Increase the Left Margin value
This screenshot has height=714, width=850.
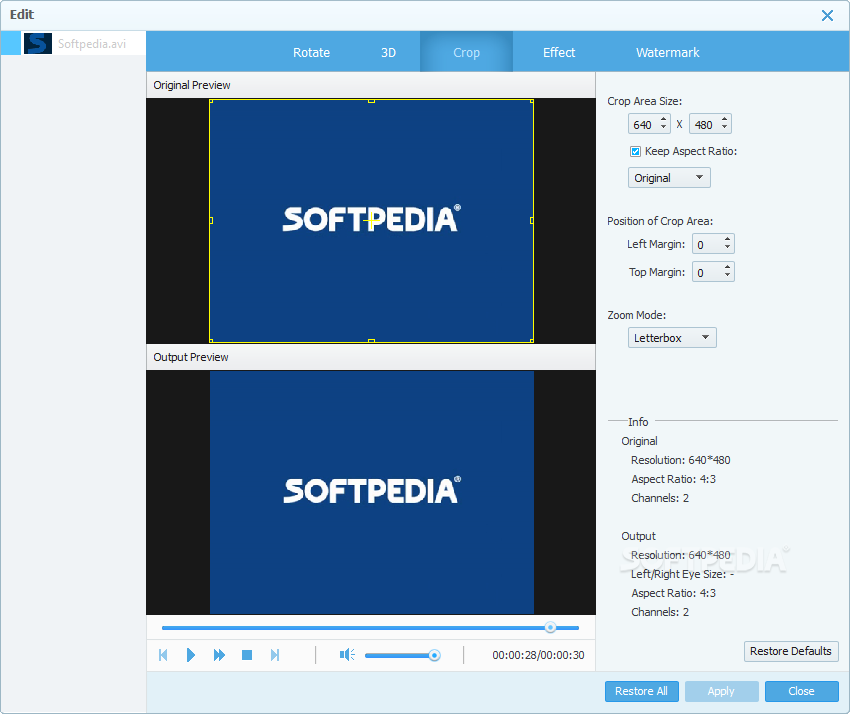[727, 240]
